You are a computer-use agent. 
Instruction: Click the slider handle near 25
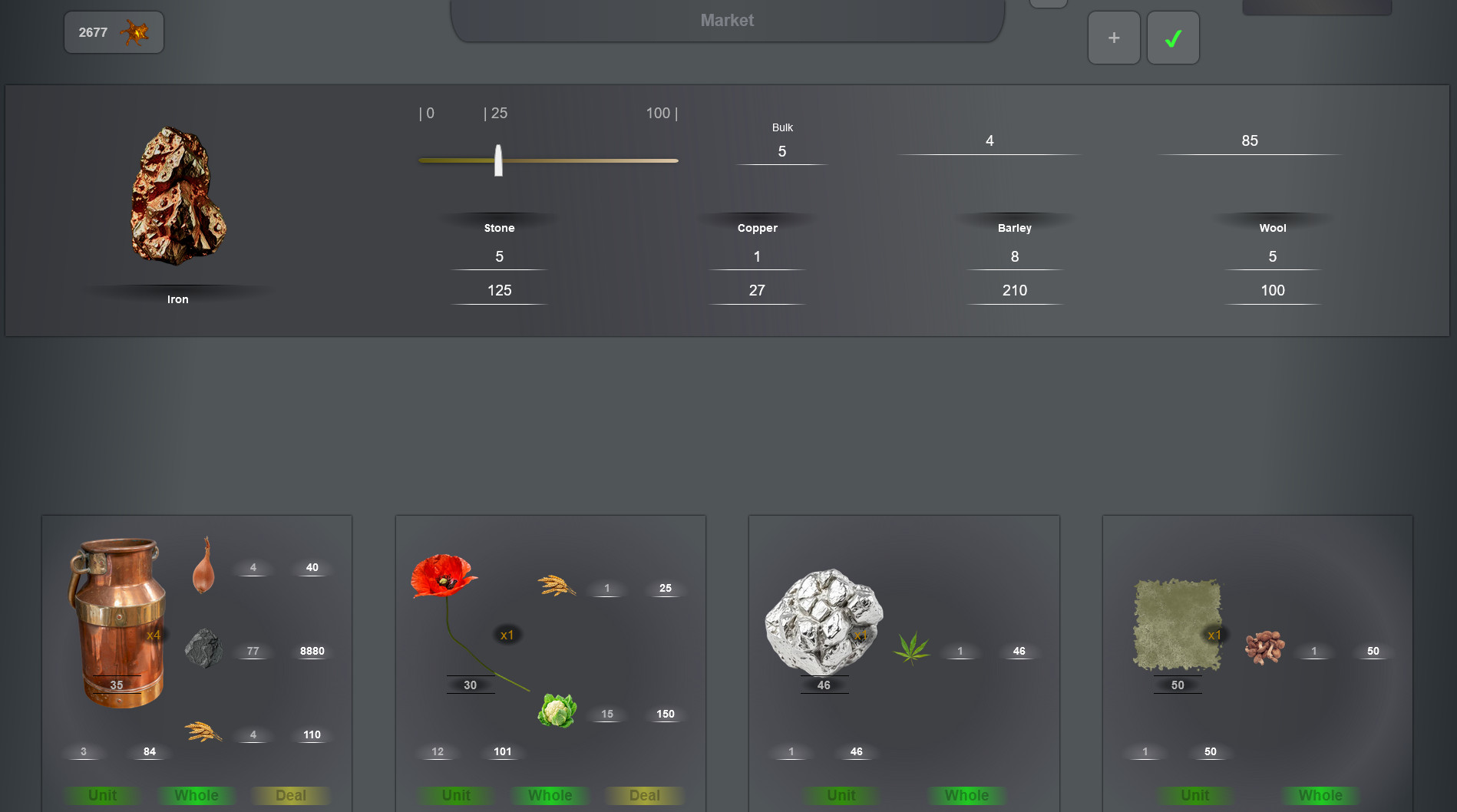click(x=498, y=160)
